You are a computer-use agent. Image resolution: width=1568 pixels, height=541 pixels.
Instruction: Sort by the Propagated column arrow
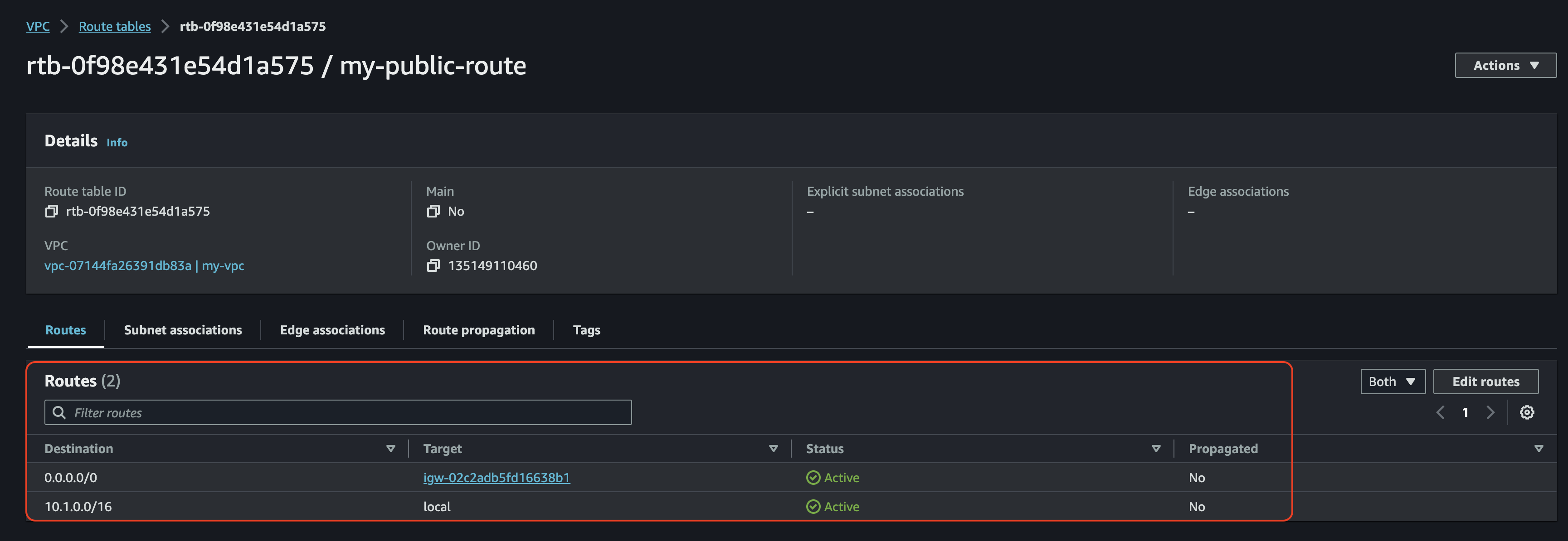pos(1538,449)
